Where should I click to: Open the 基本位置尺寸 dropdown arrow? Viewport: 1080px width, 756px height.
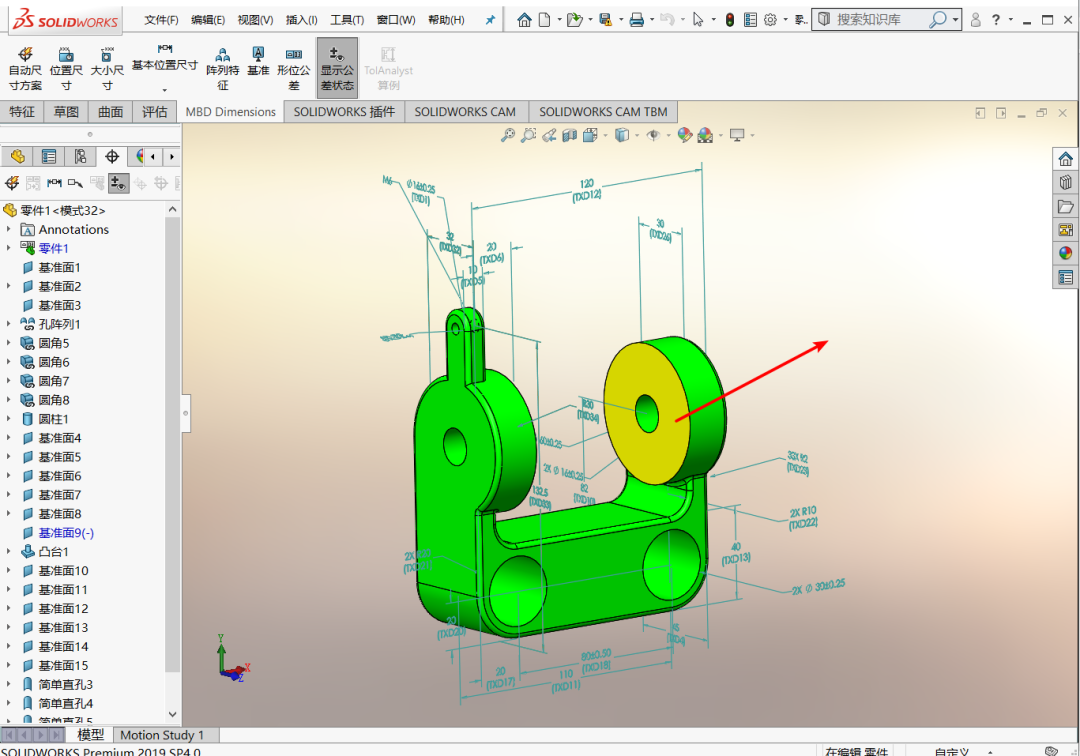[164, 90]
